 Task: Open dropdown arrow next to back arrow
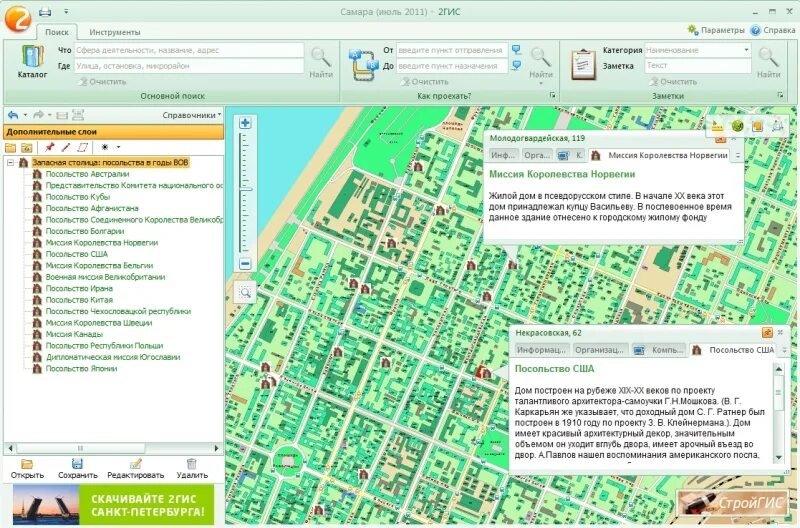click(x=25, y=115)
